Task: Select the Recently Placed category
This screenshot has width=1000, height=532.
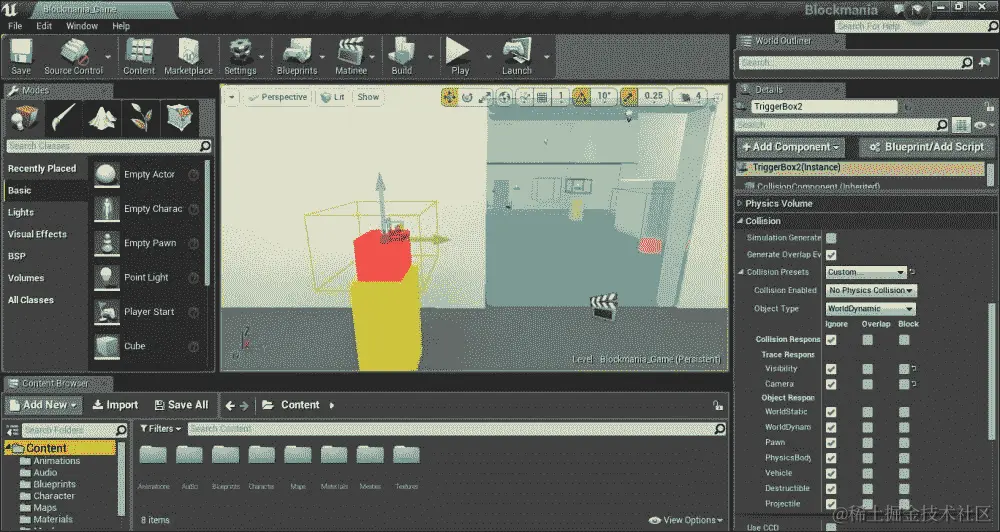Action: (x=42, y=168)
